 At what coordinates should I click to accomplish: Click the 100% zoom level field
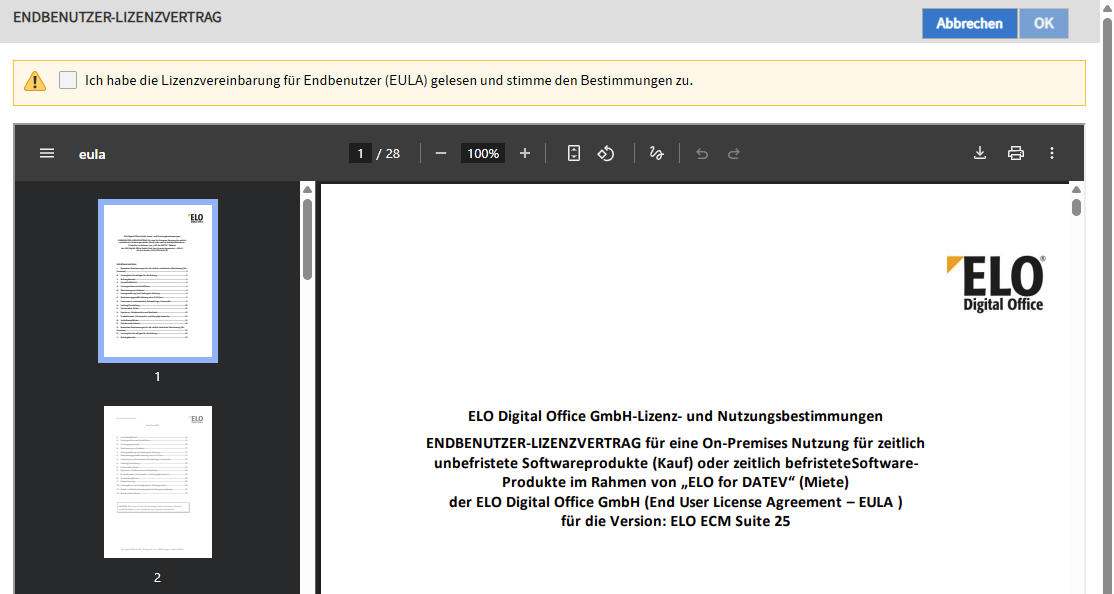click(483, 153)
